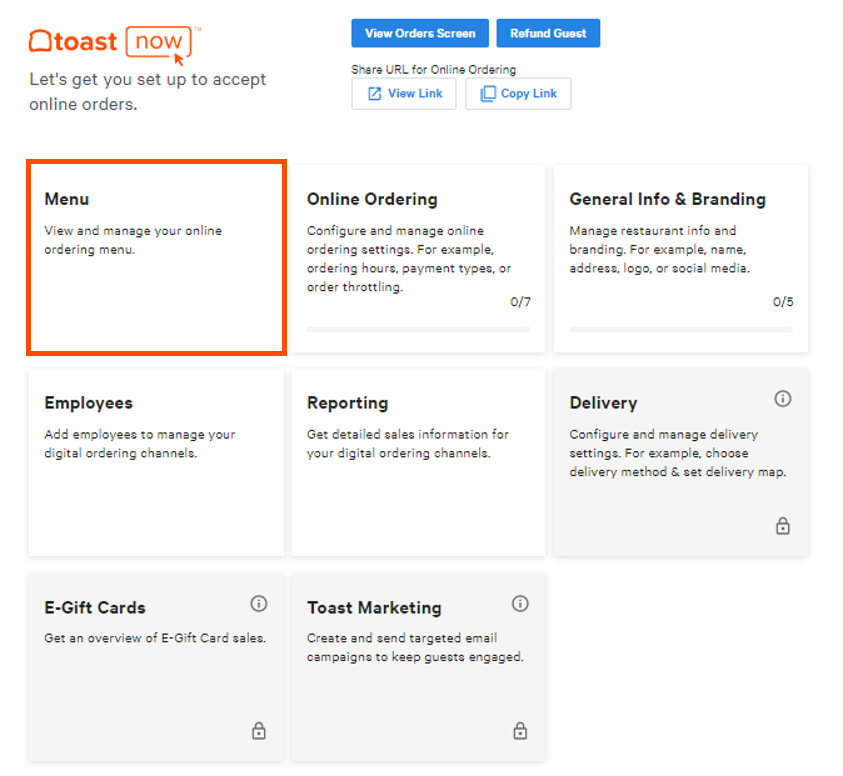Open the Menu card
The width and height of the screenshot is (843, 776).
(x=156, y=258)
